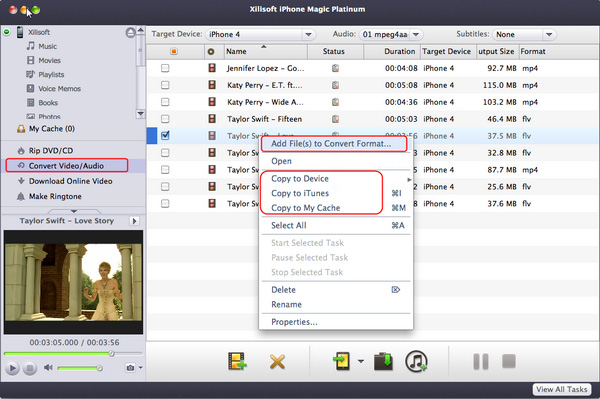Click the sidebar scroll down arrow
The height and width of the screenshot is (399, 600).
pos(140,114)
